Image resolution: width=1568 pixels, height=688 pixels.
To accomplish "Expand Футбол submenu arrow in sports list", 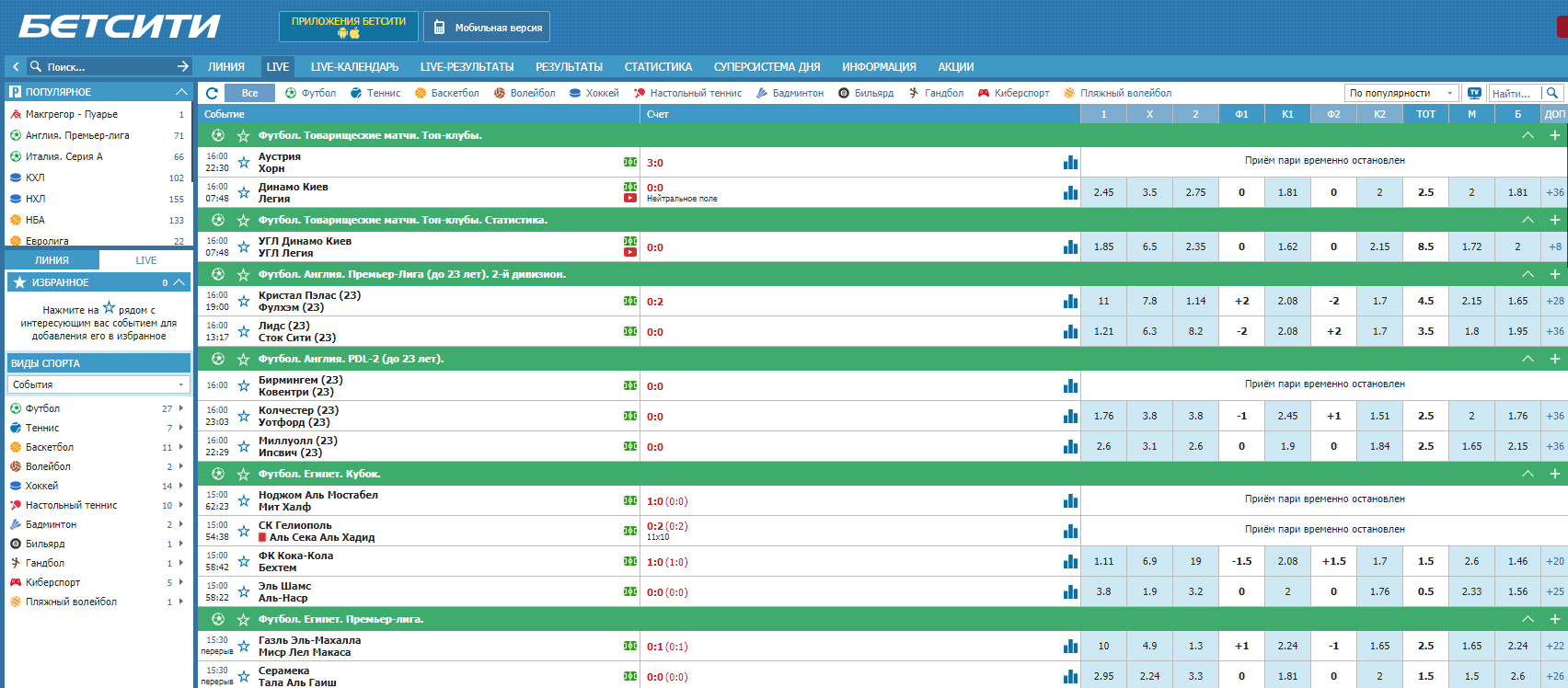I will (x=181, y=408).
